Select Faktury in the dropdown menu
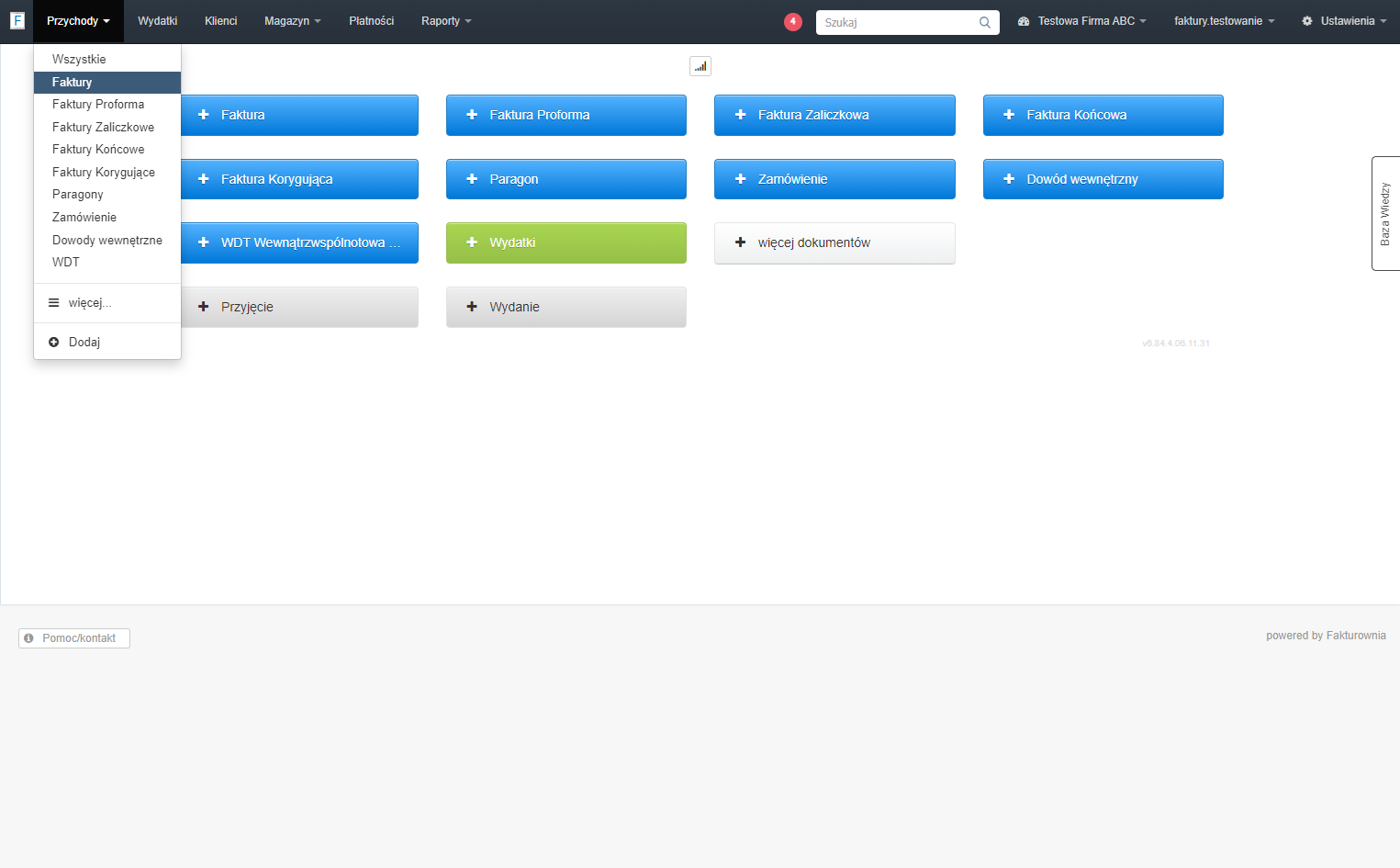Screen dimensions: 1400x868 click(107, 82)
